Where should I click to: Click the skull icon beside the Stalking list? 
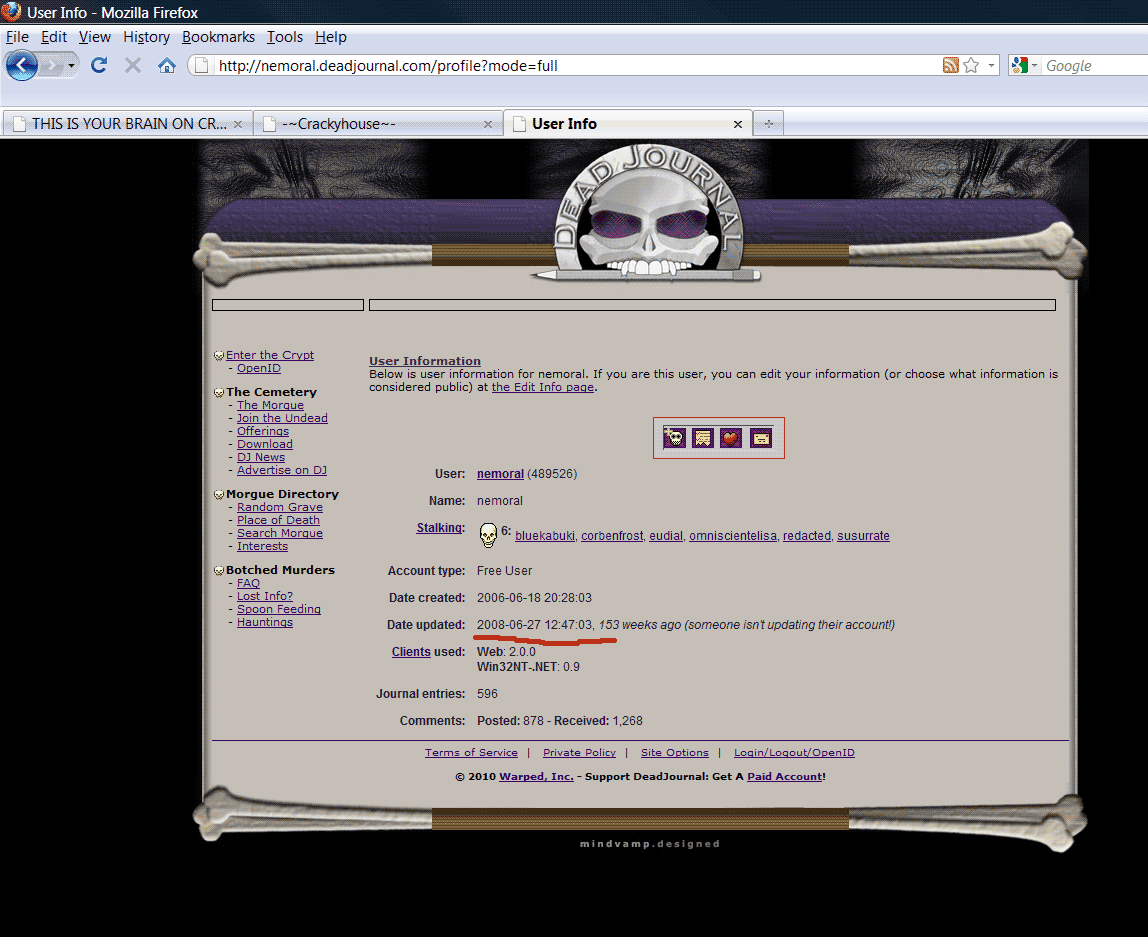(x=488, y=535)
